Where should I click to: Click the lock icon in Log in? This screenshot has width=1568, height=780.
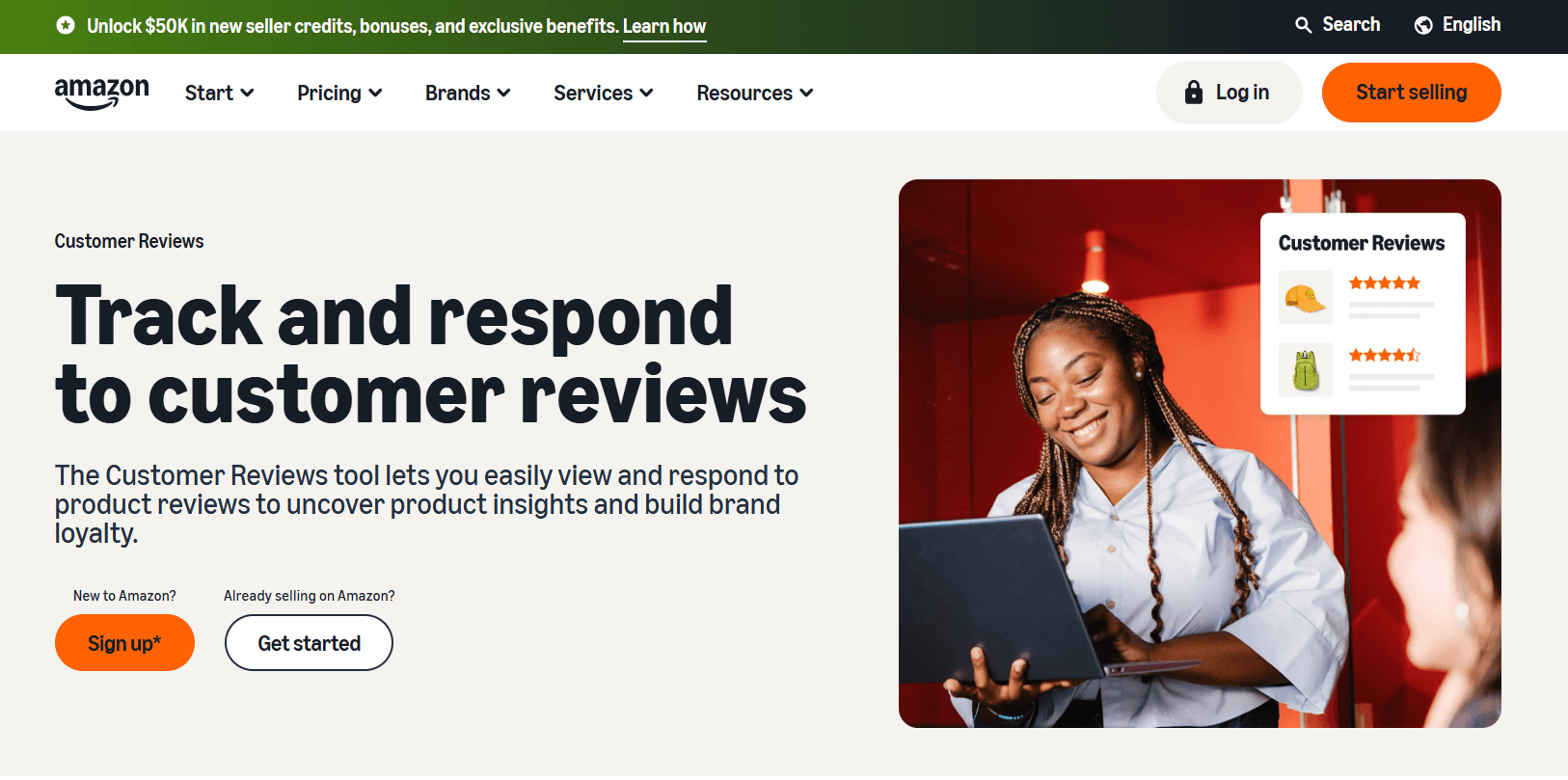click(x=1194, y=93)
